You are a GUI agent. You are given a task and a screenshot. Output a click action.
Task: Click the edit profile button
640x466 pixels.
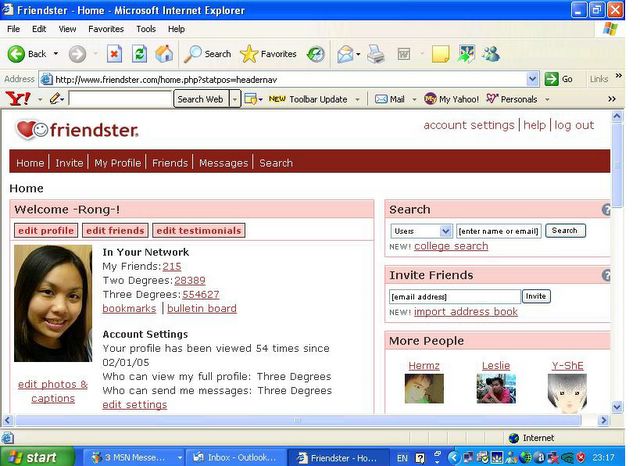[46, 231]
